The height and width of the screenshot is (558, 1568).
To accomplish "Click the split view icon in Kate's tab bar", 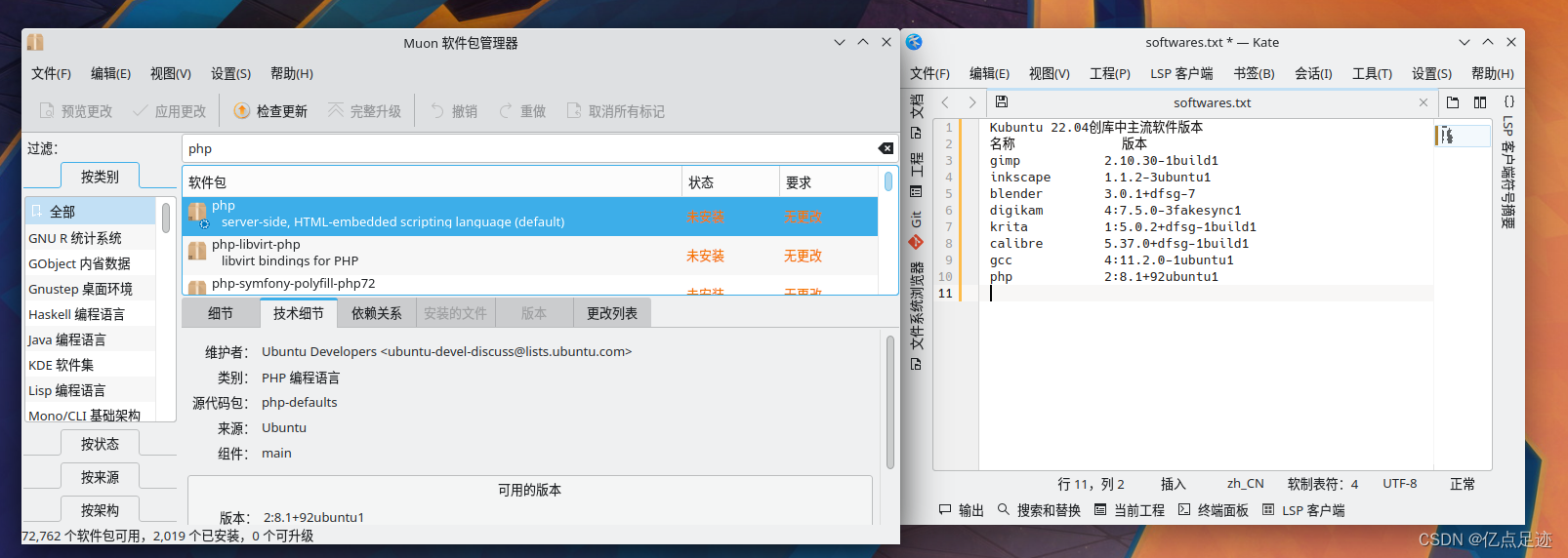I will coord(1480,102).
